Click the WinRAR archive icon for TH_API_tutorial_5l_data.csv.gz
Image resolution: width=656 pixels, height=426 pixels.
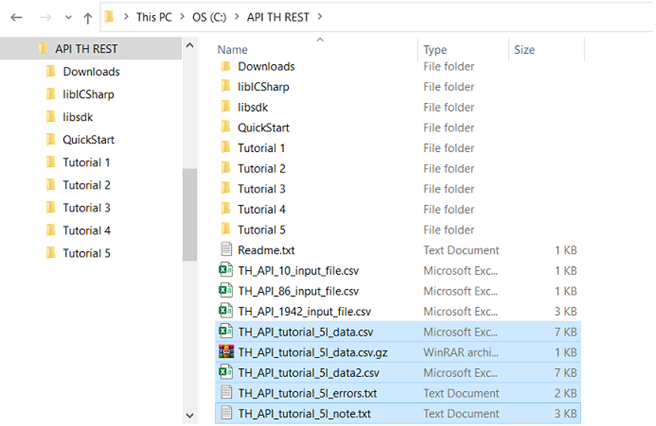(x=226, y=351)
